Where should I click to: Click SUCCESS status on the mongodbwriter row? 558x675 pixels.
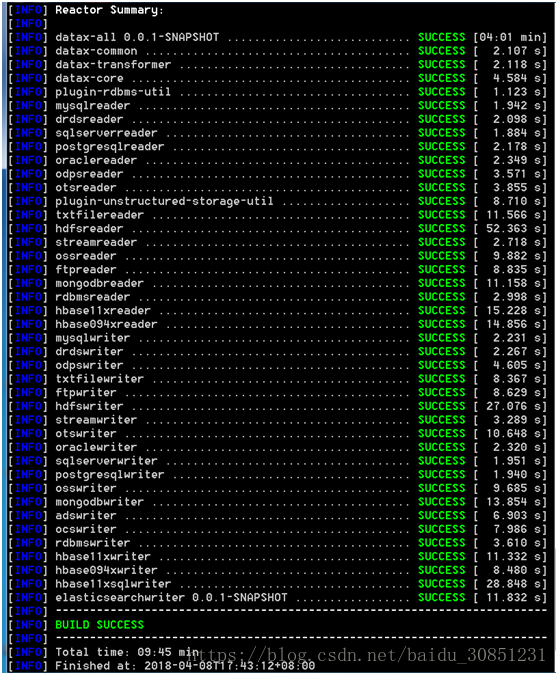(x=442, y=502)
